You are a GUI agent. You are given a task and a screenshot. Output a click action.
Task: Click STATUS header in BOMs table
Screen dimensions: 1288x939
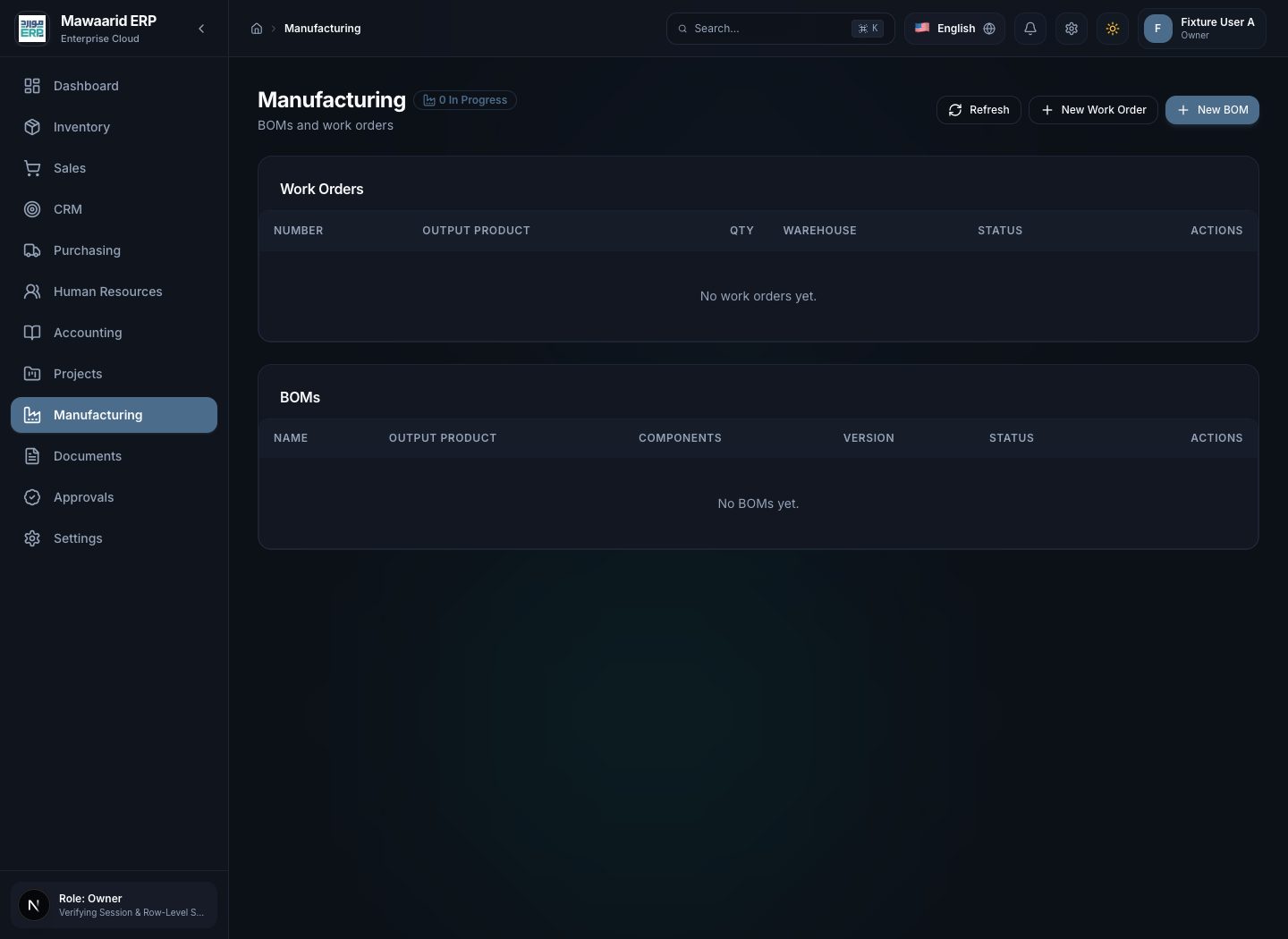point(1012,438)
